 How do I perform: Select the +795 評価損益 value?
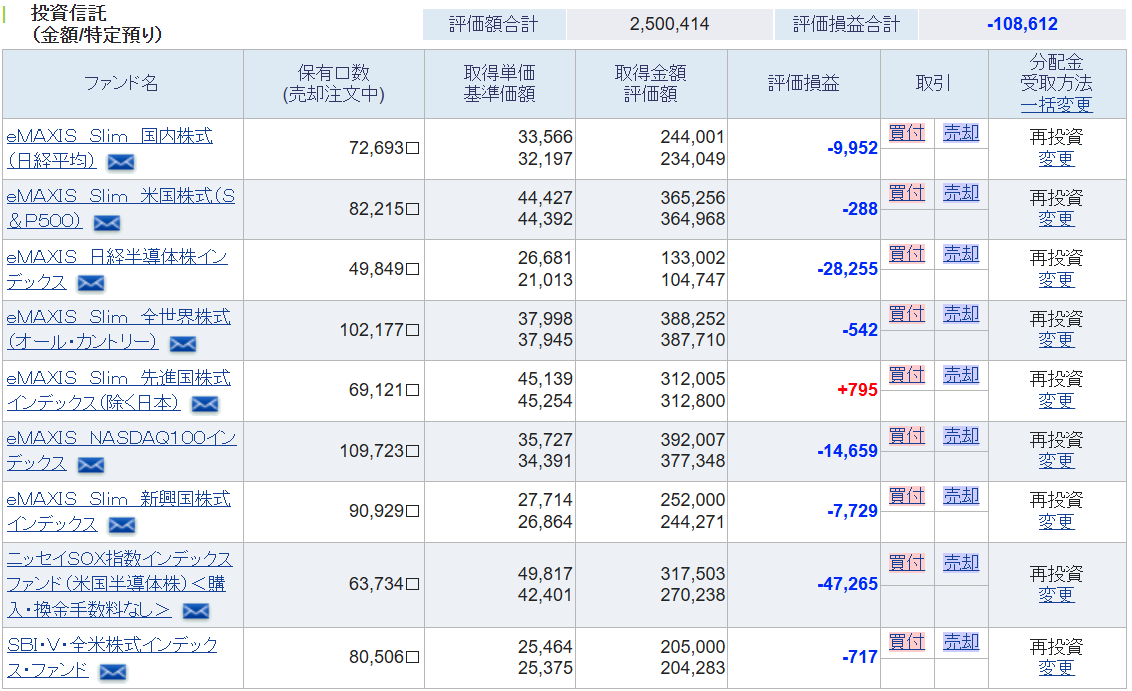(x=858, y=390)
